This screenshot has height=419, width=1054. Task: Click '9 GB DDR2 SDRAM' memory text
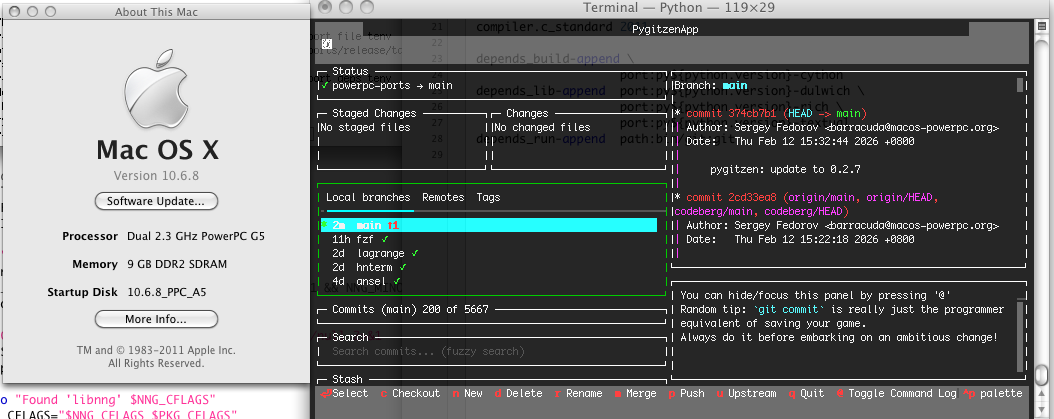pyautogui.click(x=177, y=264)
